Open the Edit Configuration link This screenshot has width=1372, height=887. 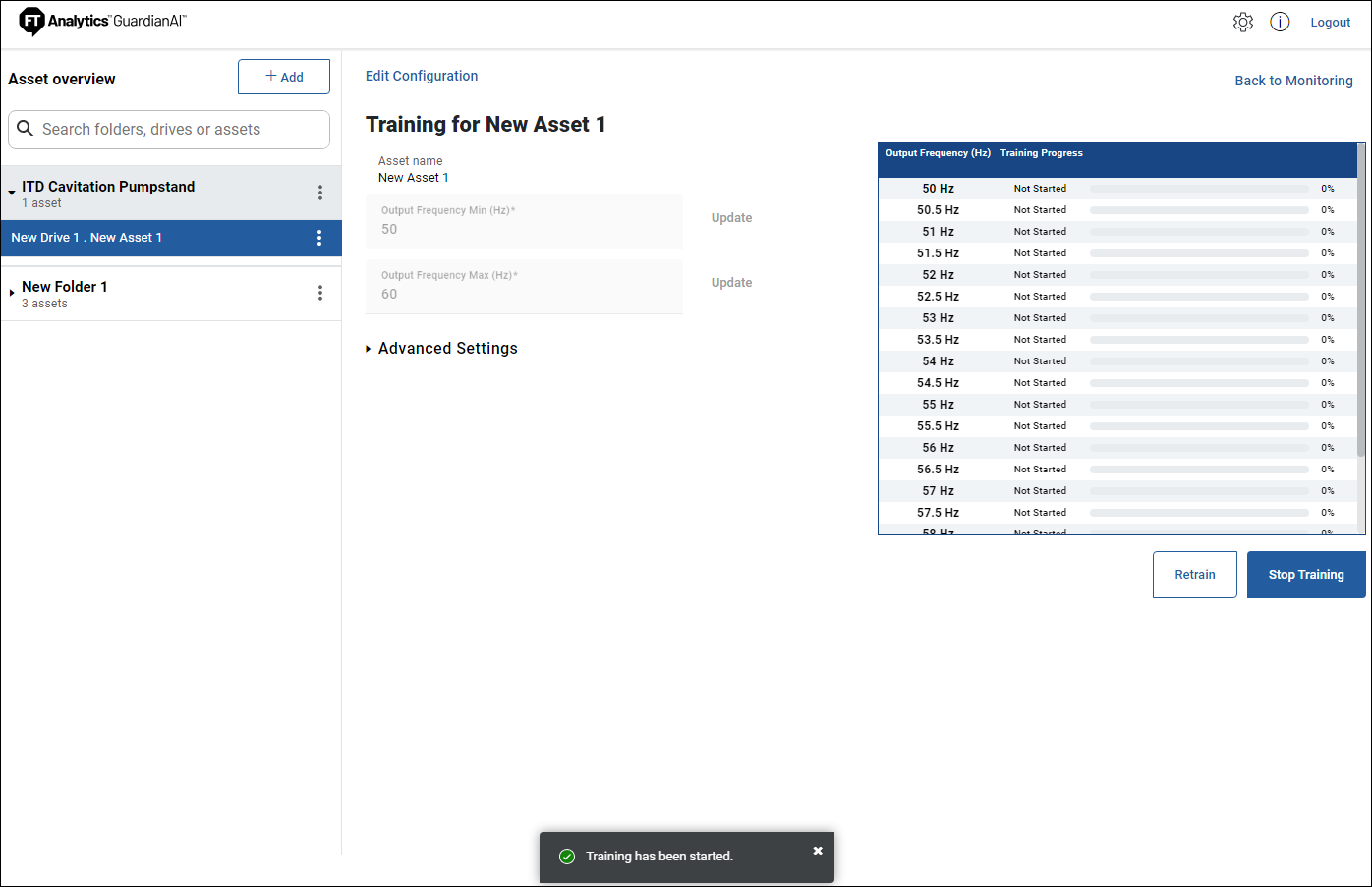pyautogui.click(x=422, y=76)
